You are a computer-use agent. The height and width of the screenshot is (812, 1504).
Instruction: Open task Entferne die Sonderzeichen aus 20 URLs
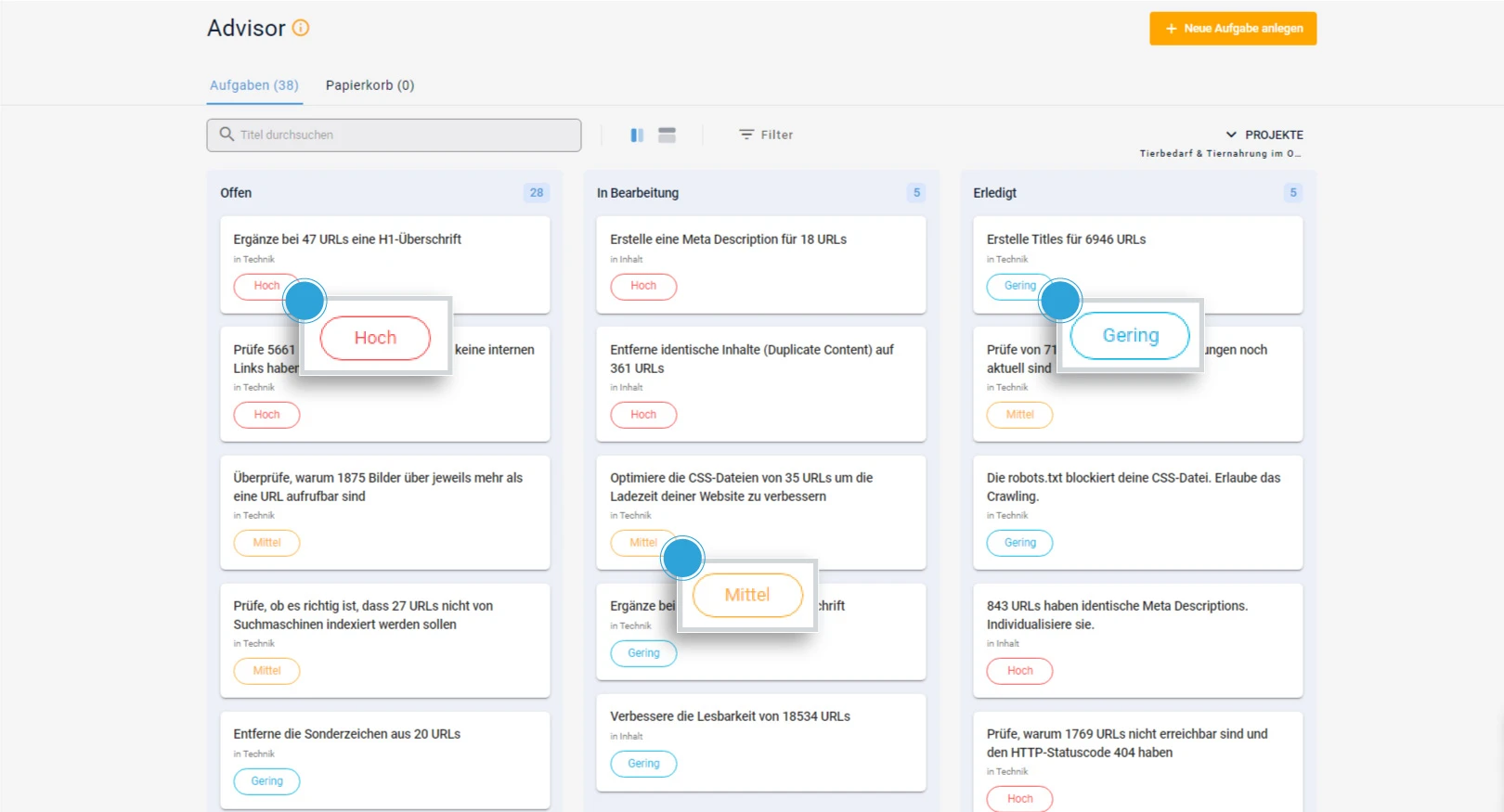pyautogui.click(x=346, y=734)
